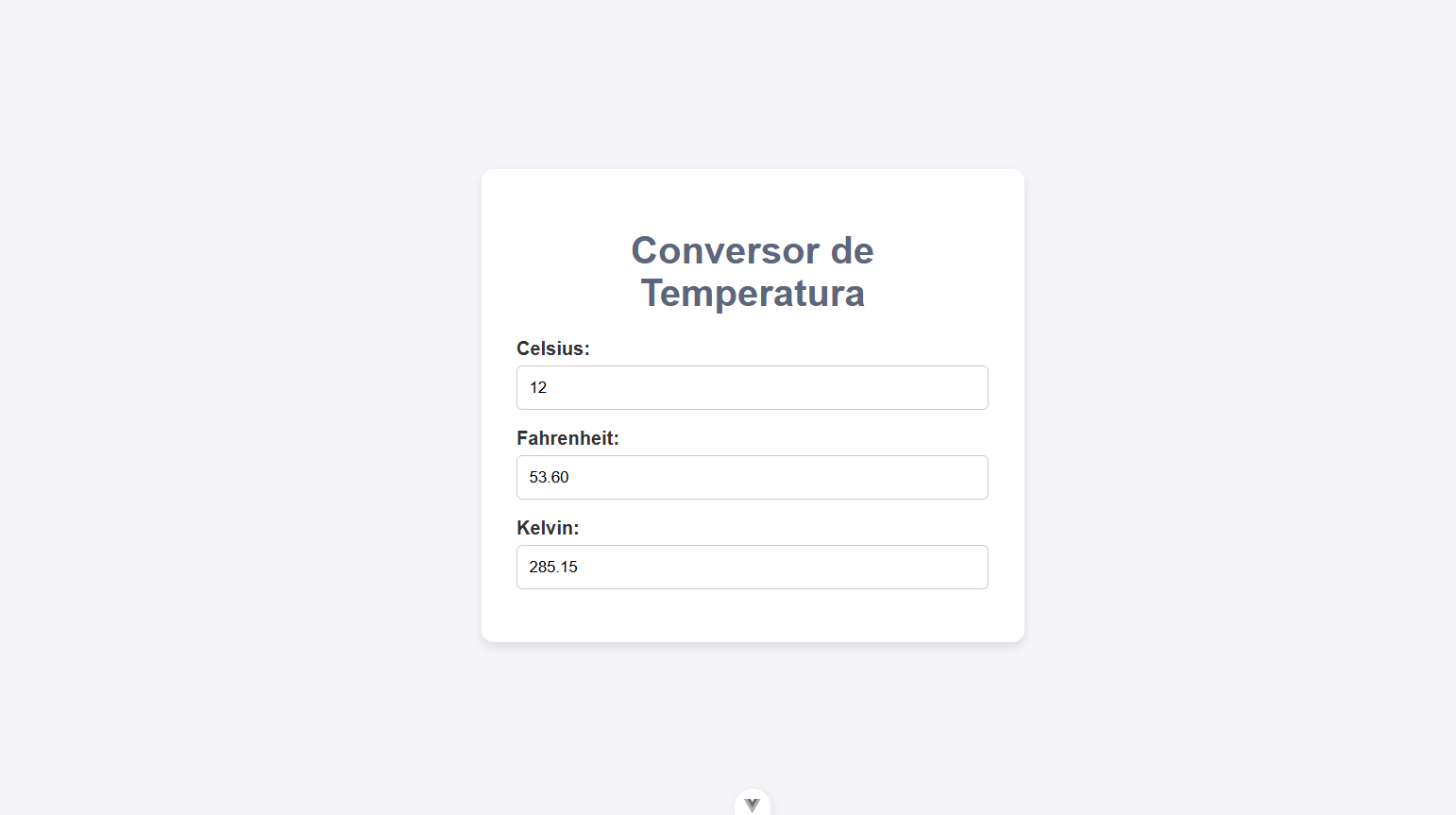This screenshot has height=815, width=1456.
Task: Click the Conversor de Temperatura heading
Action: tap(753, 272)
